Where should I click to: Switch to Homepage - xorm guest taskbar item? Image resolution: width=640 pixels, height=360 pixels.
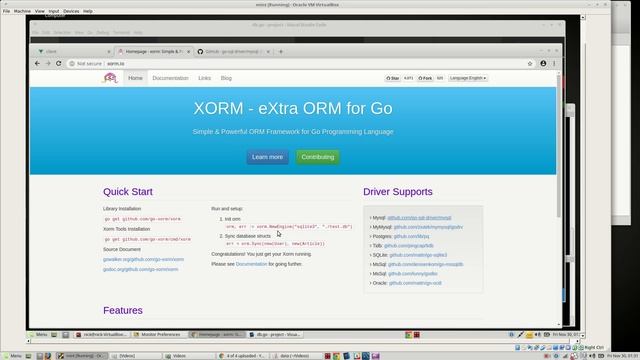218,335
